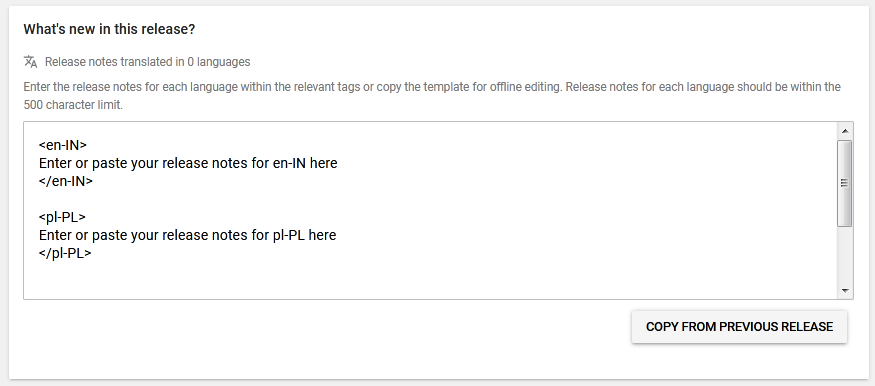
Task: Click the scrollbar down arrow in notes box
Action: [x=845, y=291]
